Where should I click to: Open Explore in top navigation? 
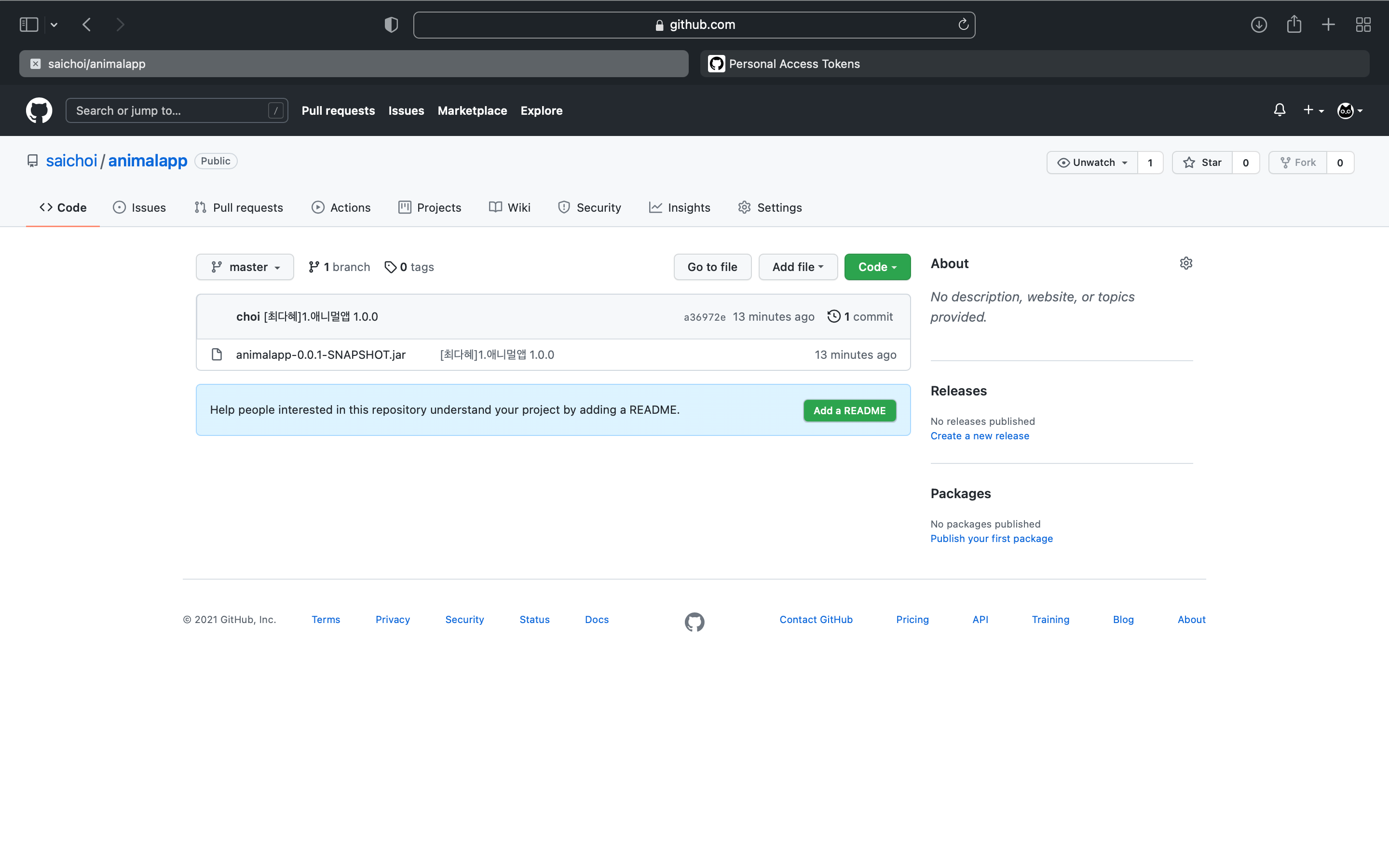pyautogui.click(x=541, y=110)
